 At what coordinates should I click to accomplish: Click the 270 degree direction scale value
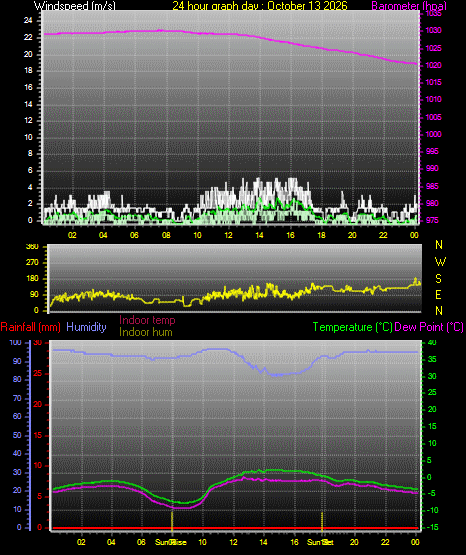click(x=32, y=263)
